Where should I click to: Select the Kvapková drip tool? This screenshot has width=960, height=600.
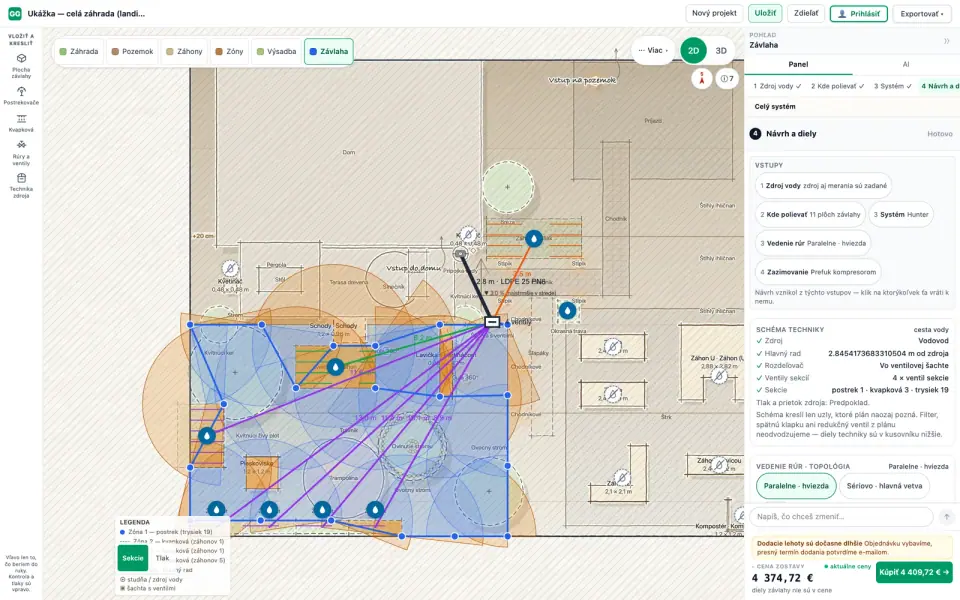(x=21, y=123)
